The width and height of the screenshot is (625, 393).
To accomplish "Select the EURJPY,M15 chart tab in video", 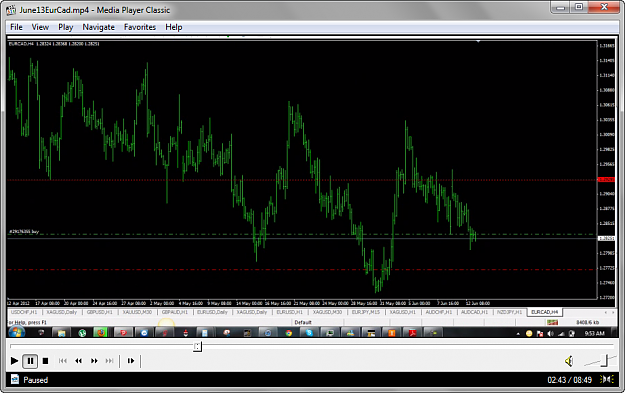I will [366, 312].
